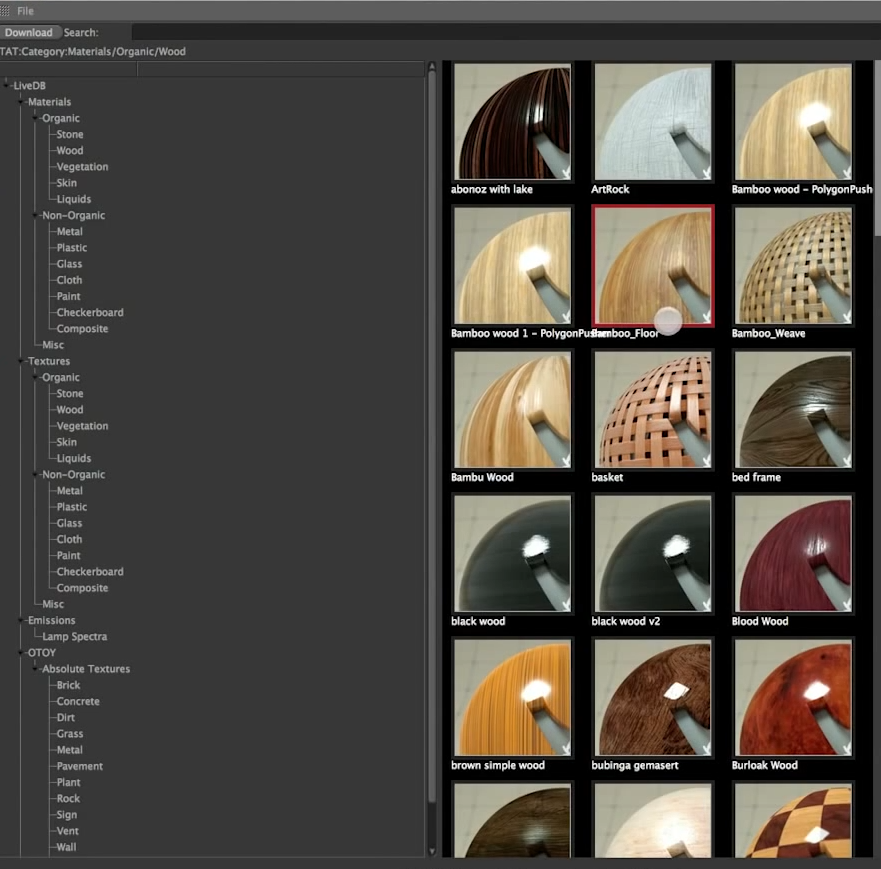881x869 pixels.
Task: Choose Bamboo wood – PolygonPush thumbnail
Action: 793,121
